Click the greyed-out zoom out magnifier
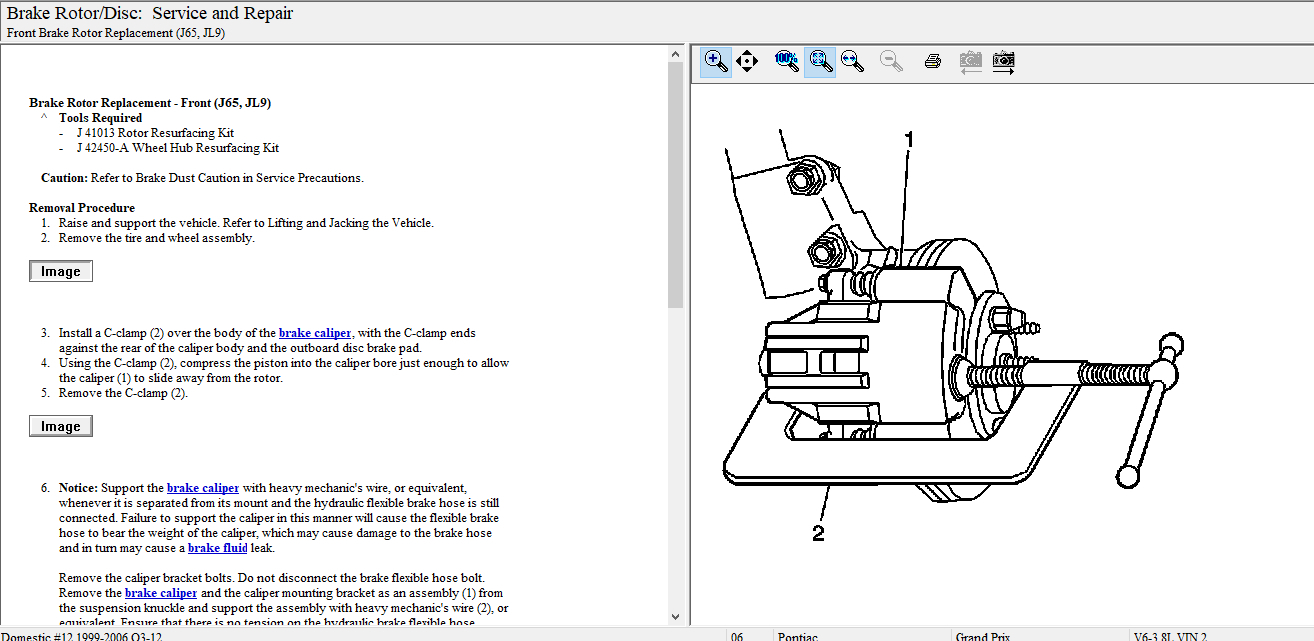Screen dimensions: 1314x641 coord(891,61)
